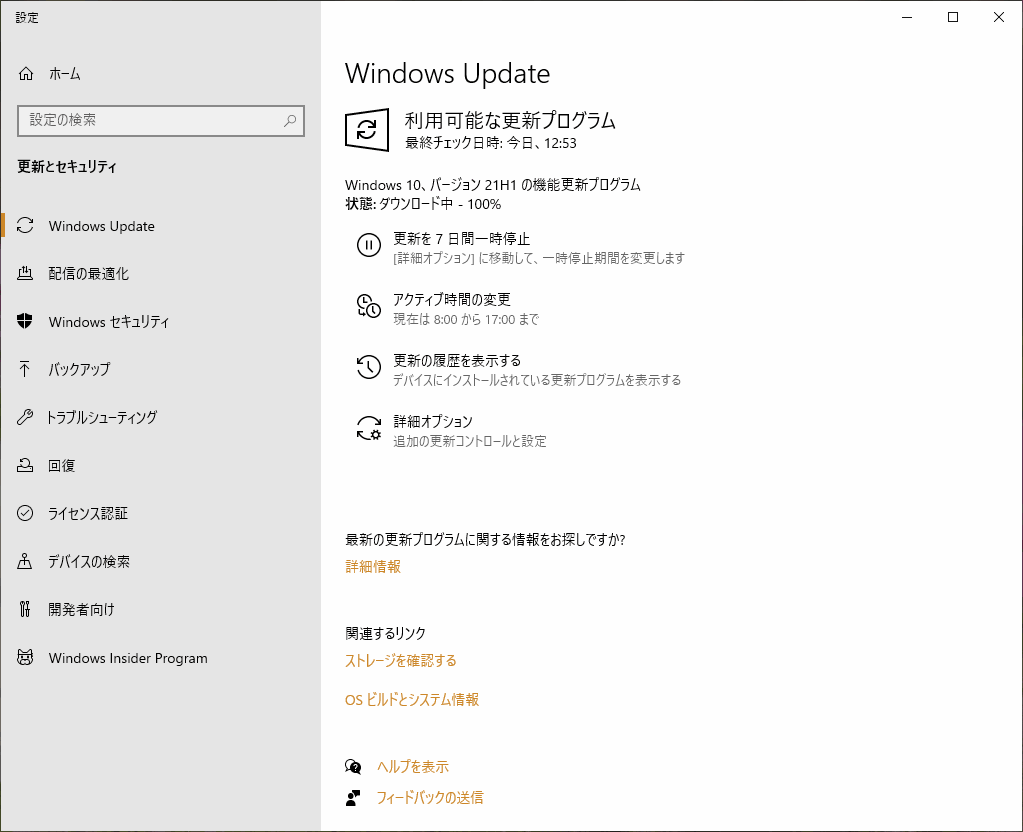The height and width of the screenshot is (832, 1023).
Task: Click OS ビルドとシステム情報 link
Action: [412, 700]
